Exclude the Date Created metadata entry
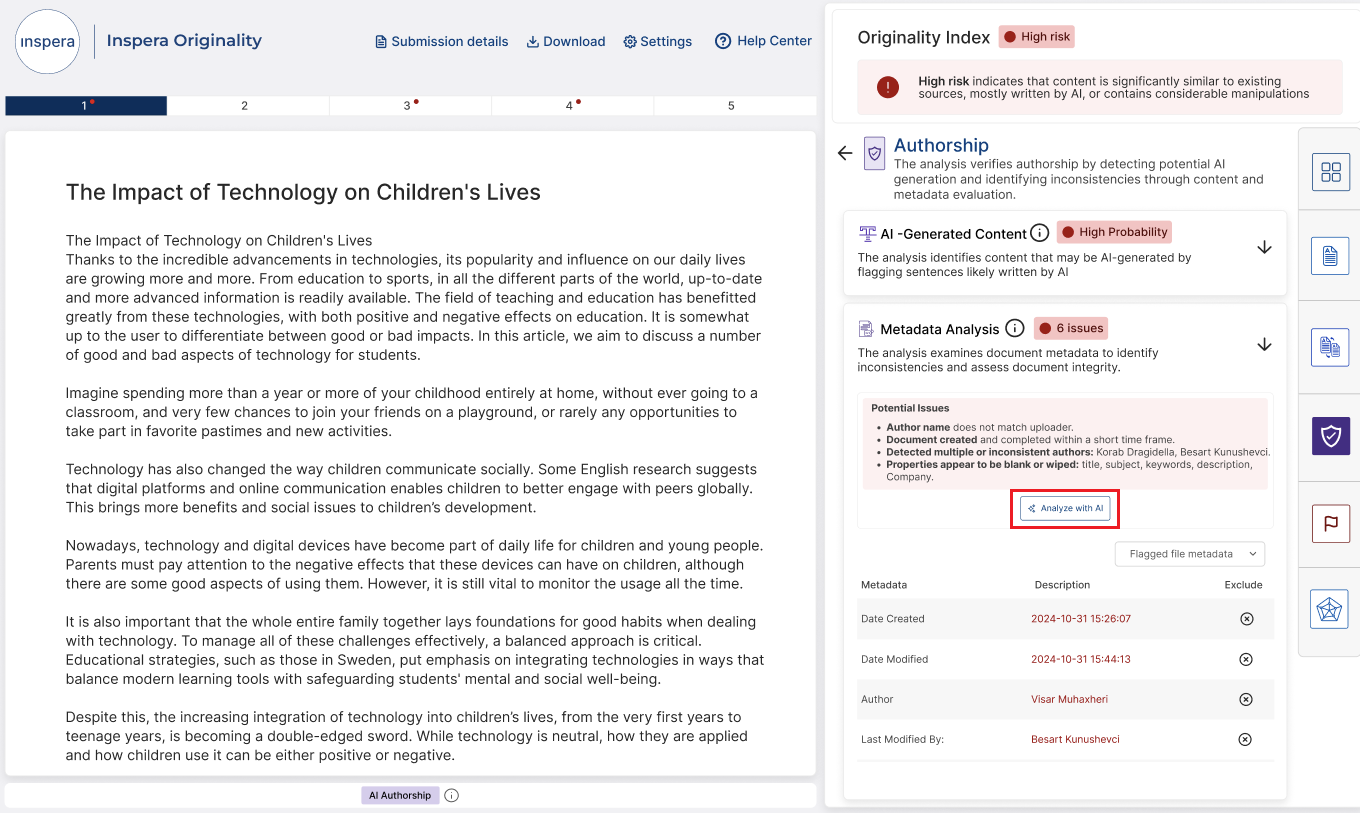The height and width of the screenshot is (813, 1360). pyautogui.click(x=1246, y=618)
